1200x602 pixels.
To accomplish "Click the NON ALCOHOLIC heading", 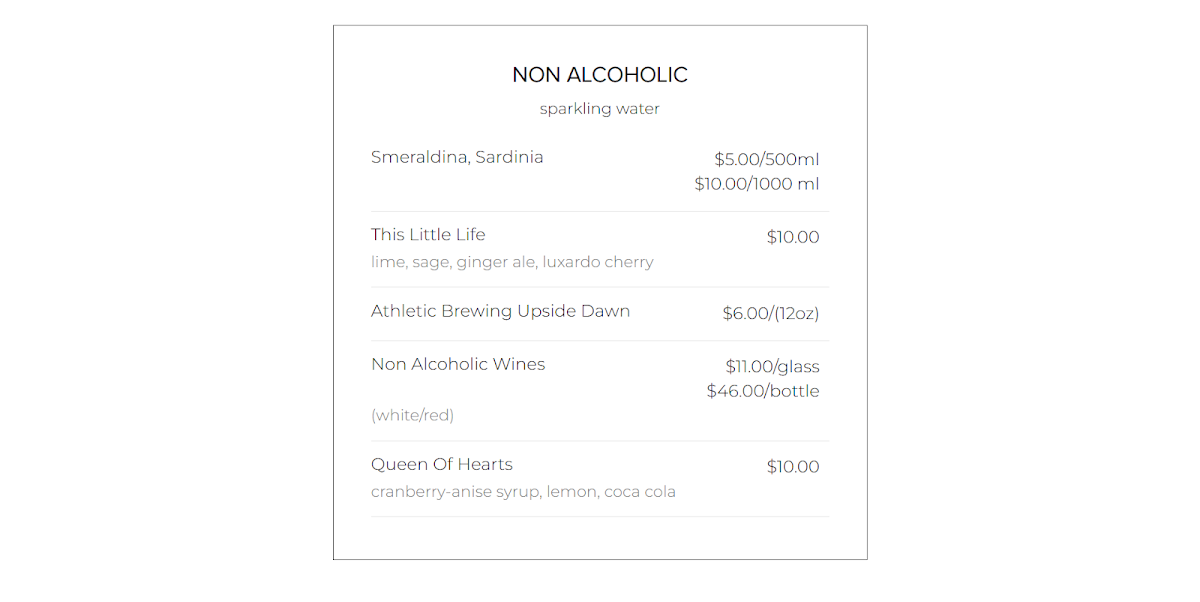I will [x=599, y=75].
